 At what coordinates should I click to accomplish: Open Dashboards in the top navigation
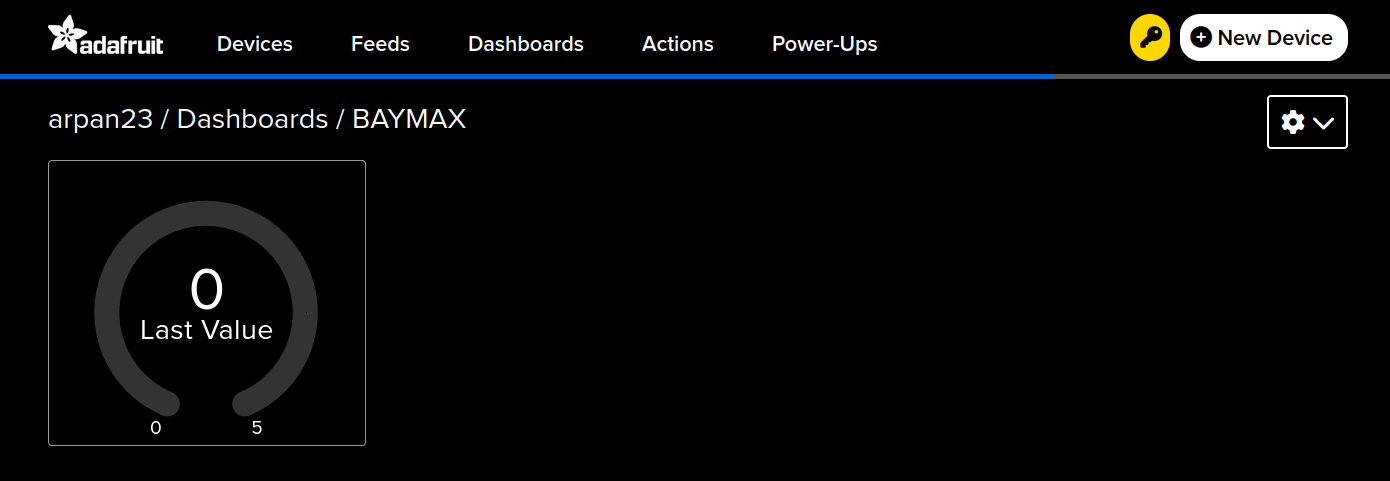click(526, 44)
